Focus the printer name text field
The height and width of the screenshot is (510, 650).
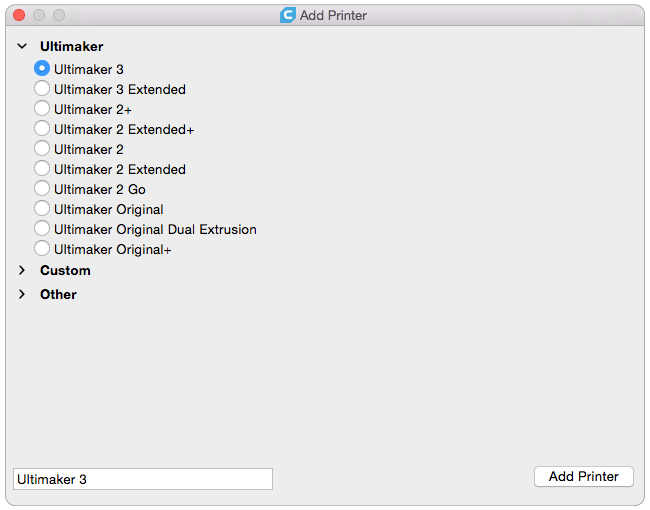143,479
